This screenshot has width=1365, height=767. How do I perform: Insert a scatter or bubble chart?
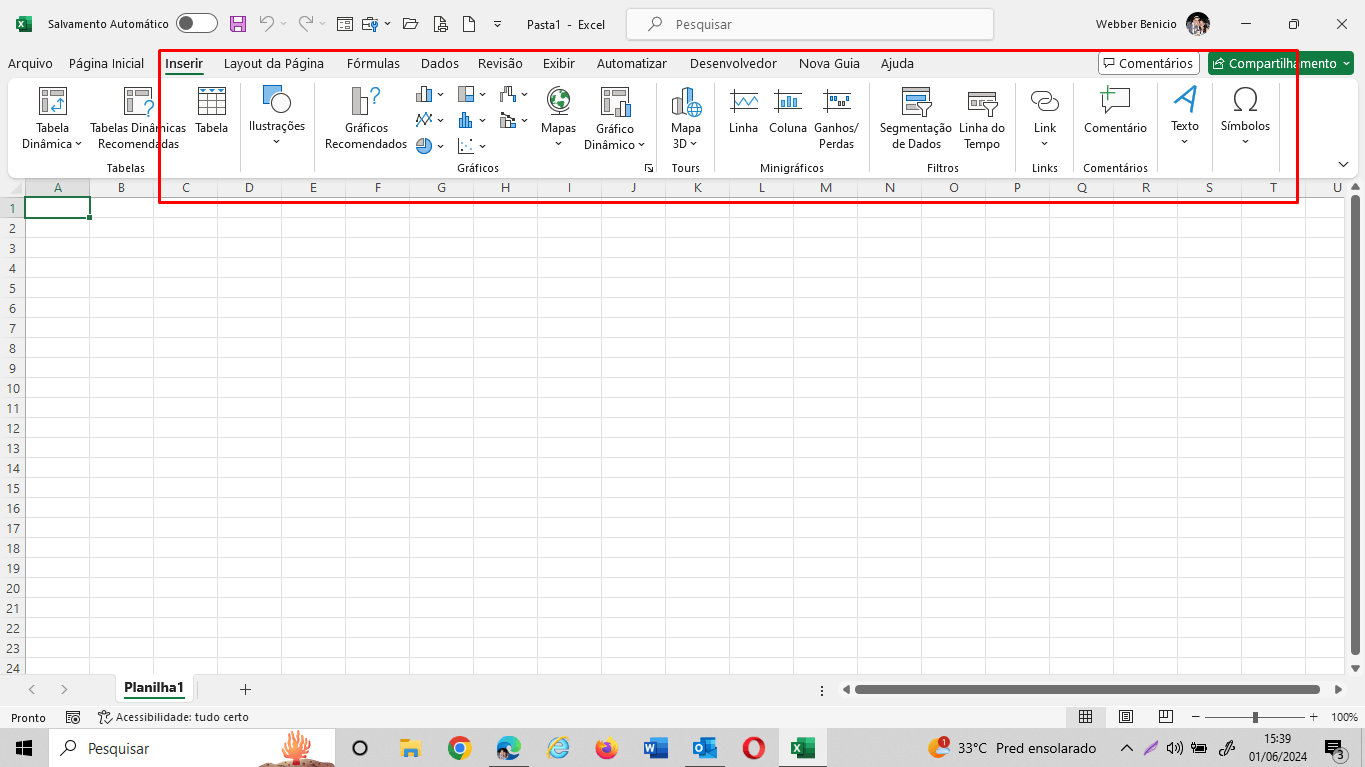click(x=472, y=145)
